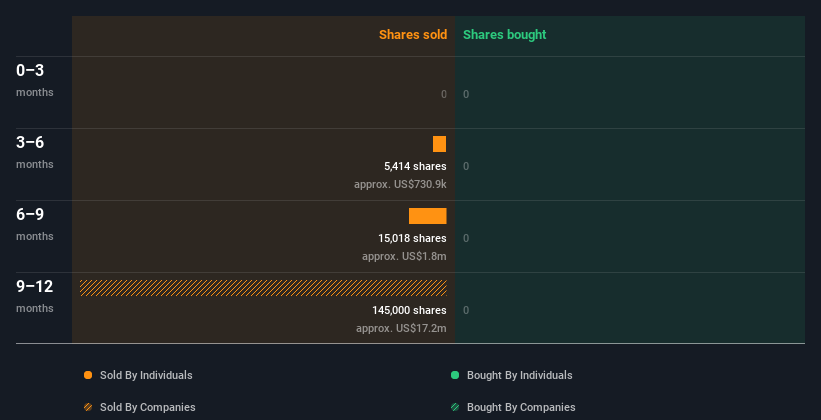This screenshot has height=420, width=821.
Task: Select the 'Sold By Companies' legend label
Action: pyautogui.click(x=148, y=407)
